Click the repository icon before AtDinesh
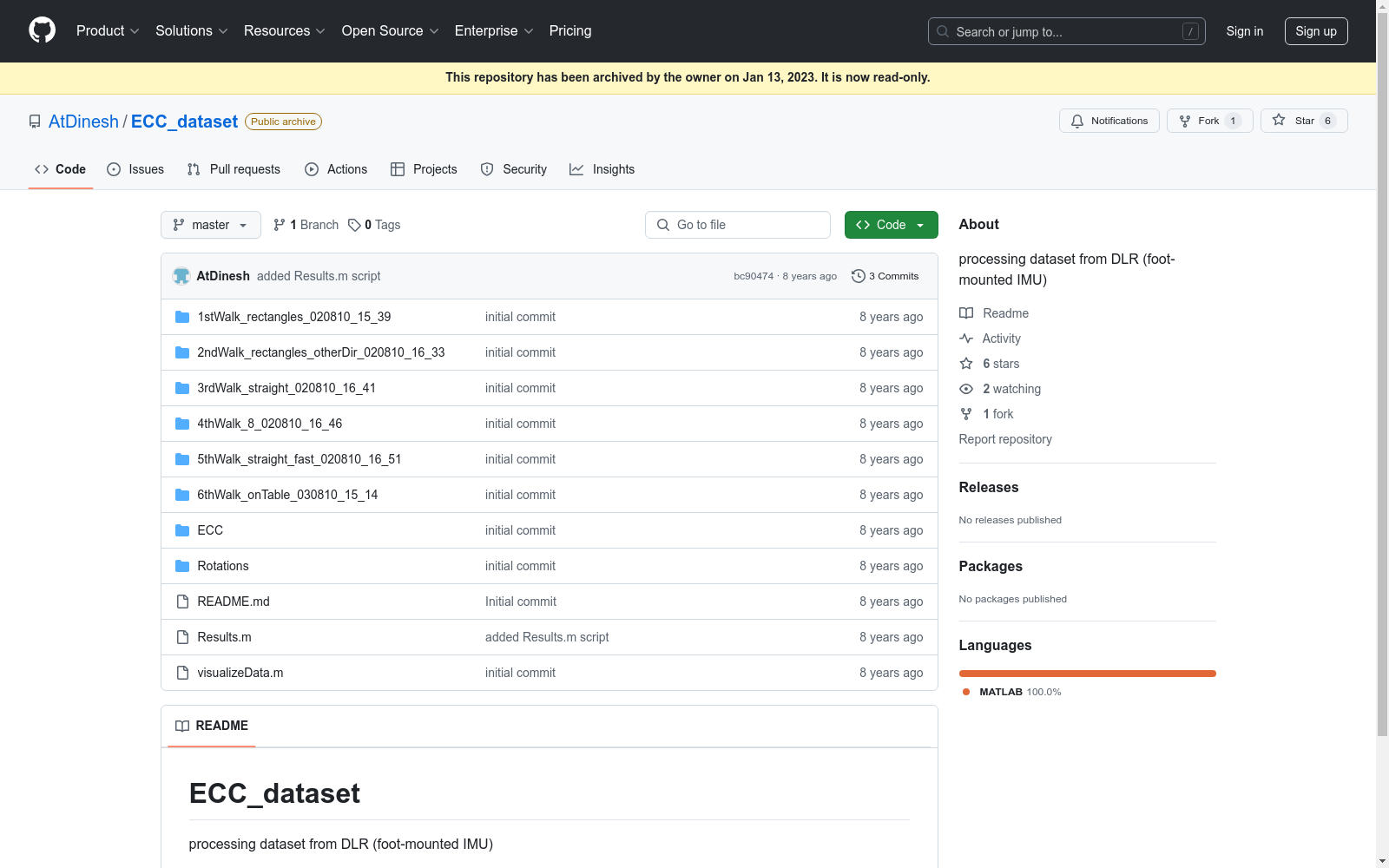 35,122
